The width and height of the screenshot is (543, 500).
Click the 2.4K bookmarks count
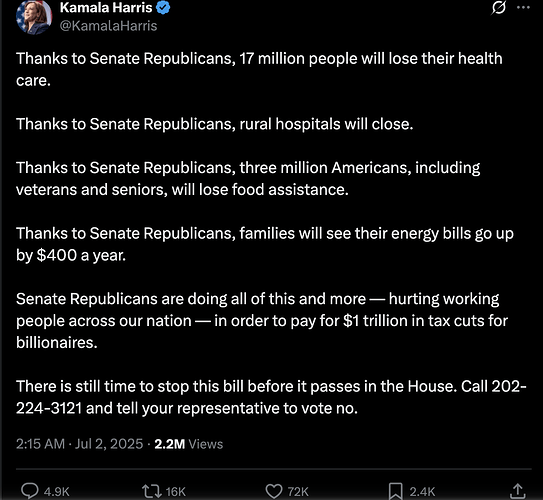[422, 492]
